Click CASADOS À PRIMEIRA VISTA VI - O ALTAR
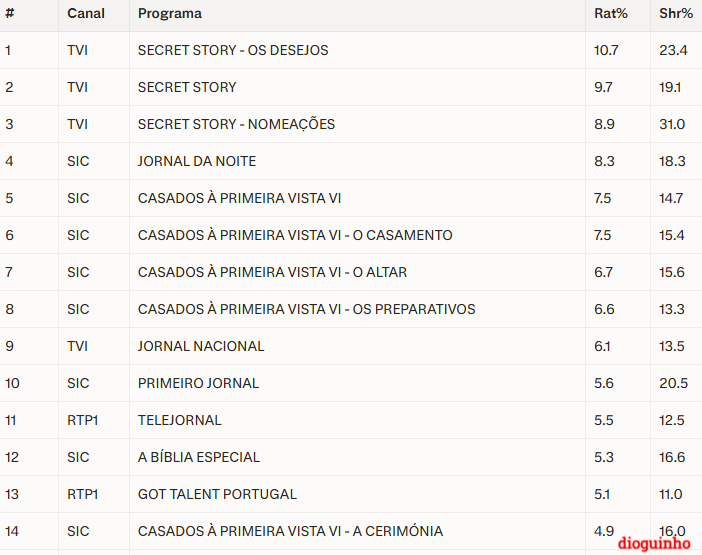The image size is (702, 555). (x=272, y=272)
